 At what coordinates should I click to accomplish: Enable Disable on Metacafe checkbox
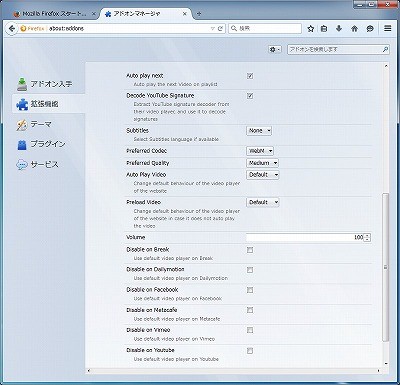(x=250, y=310)
